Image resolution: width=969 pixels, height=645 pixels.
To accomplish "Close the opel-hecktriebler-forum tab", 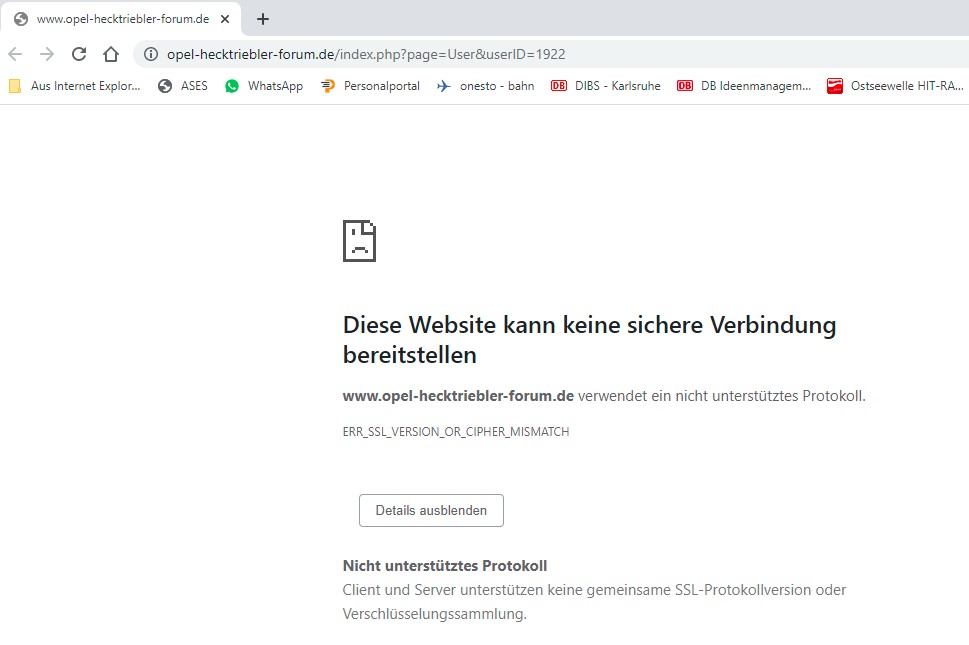I will tap(224, 19).
